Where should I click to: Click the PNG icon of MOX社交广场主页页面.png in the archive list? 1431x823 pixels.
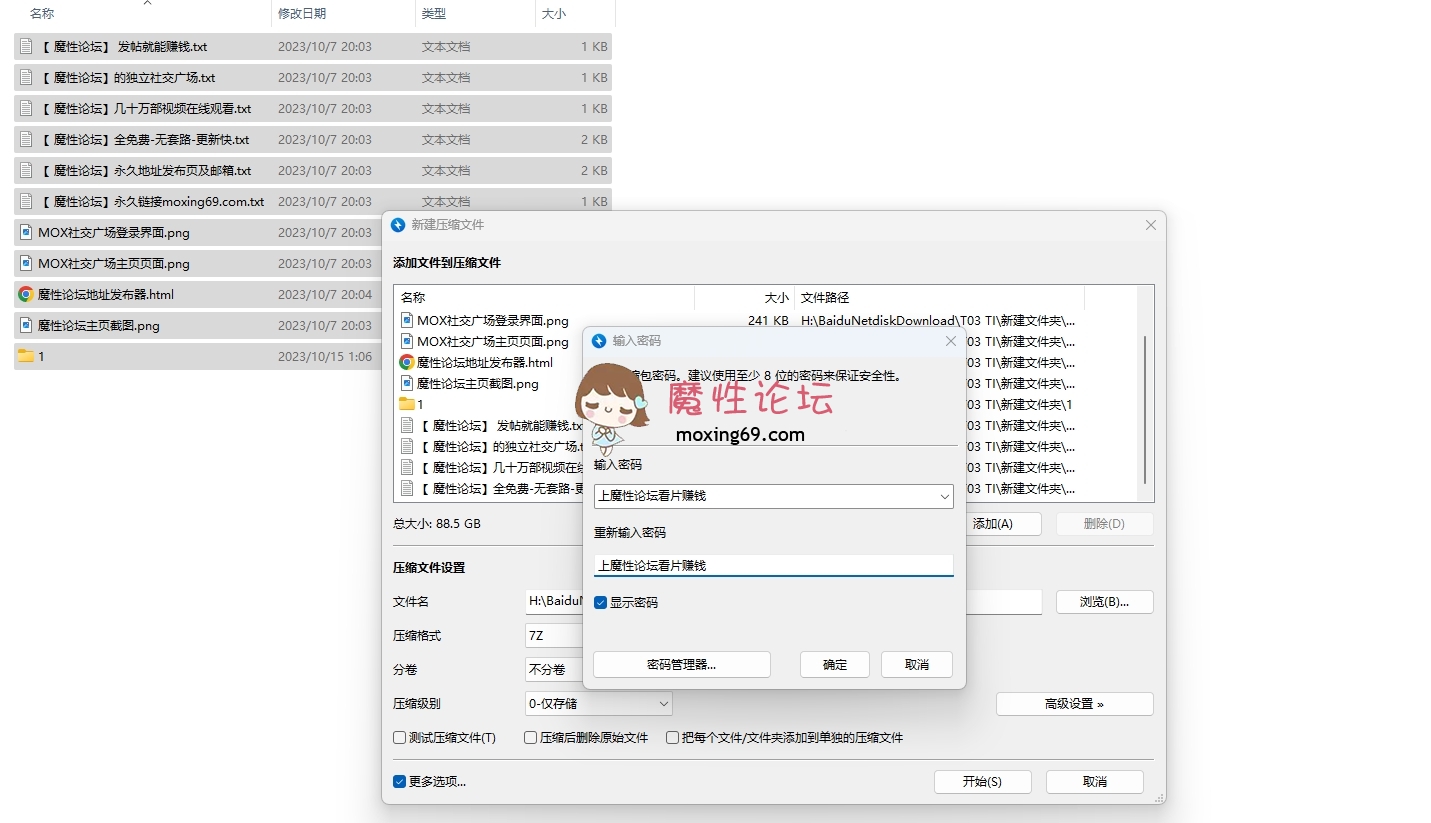coord(407,342)
